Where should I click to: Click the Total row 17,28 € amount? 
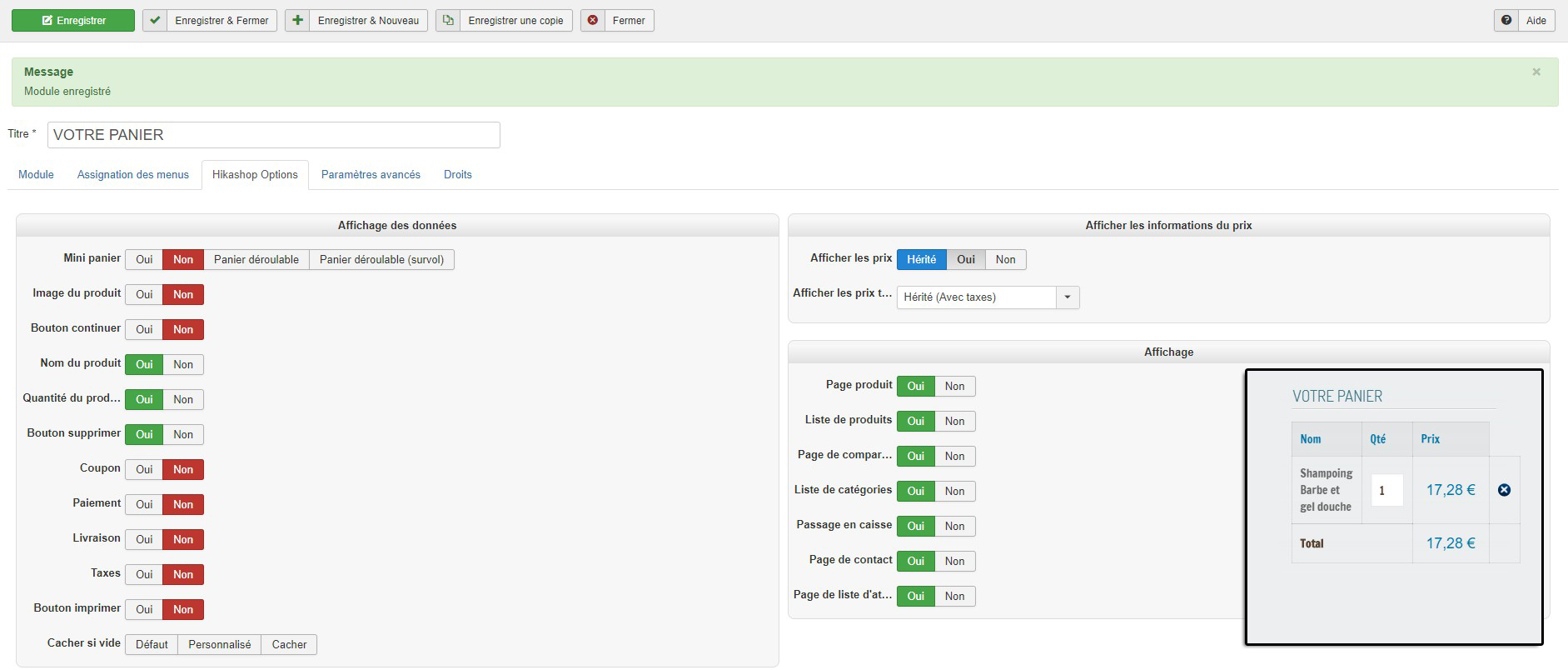tap(1451, 543)
